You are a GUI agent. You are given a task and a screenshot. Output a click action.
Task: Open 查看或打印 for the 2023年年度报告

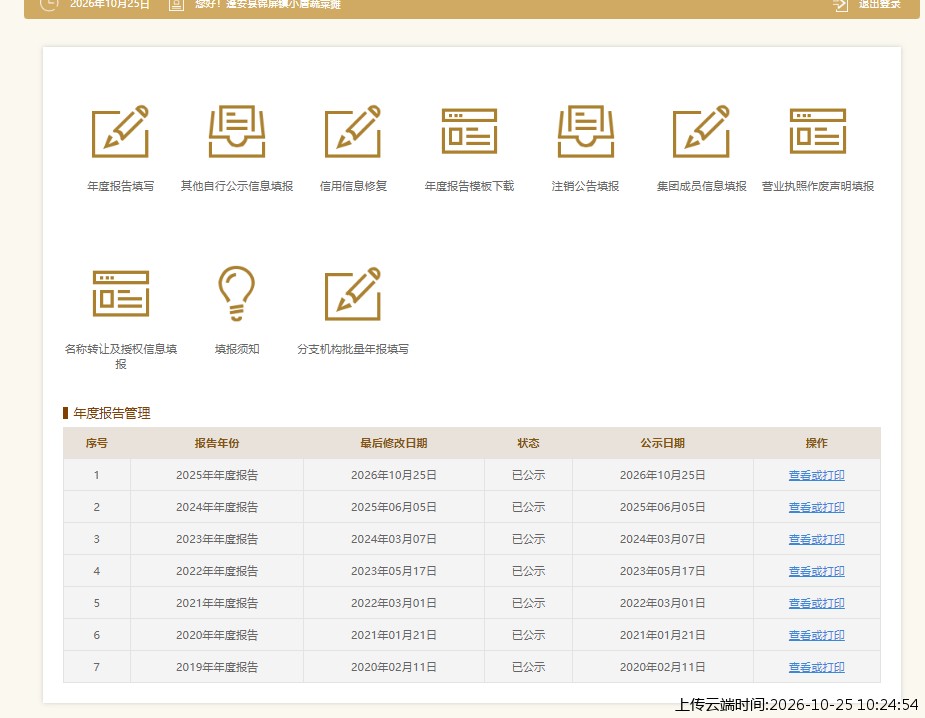[816, 539]
